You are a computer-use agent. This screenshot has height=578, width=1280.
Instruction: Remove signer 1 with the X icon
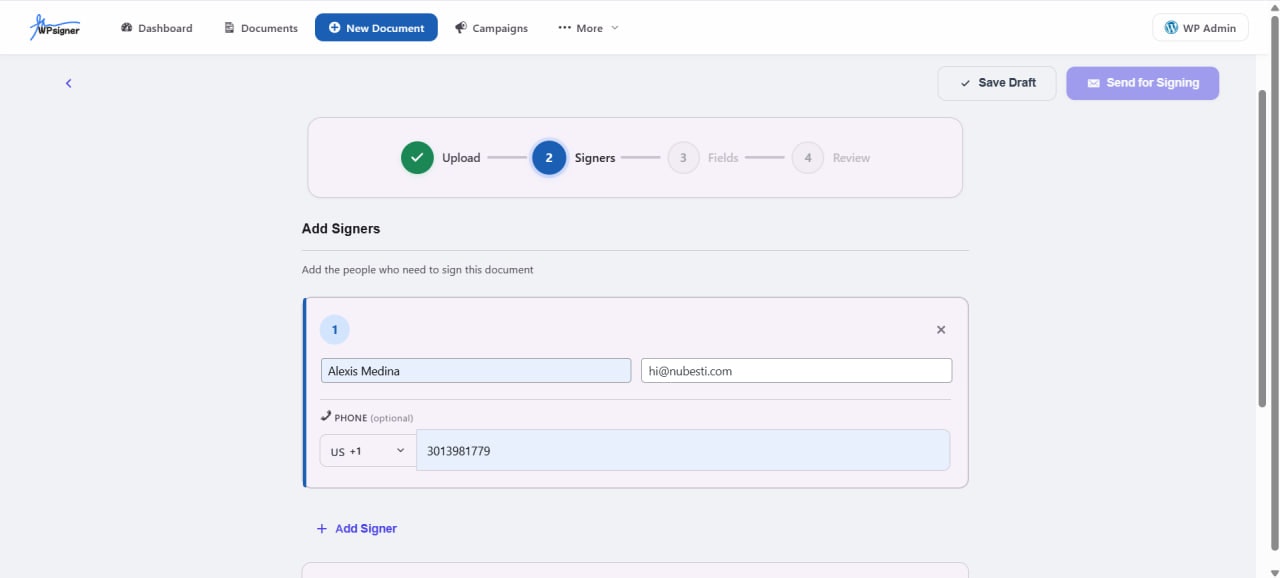[x=941, y=329]
